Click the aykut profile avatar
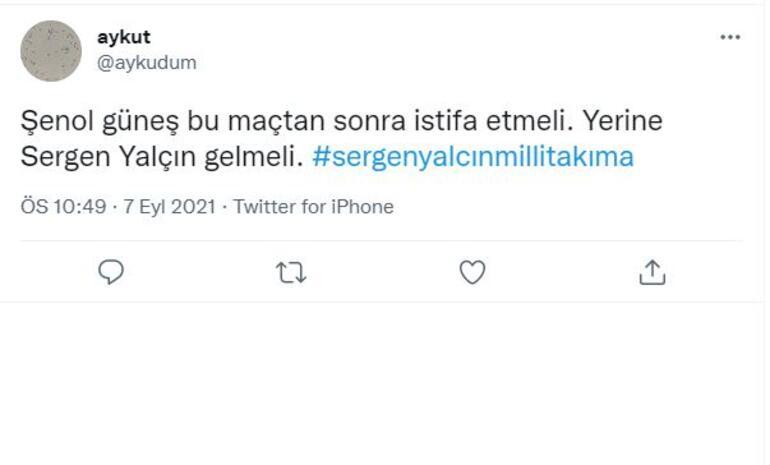 tap(50, 50)
